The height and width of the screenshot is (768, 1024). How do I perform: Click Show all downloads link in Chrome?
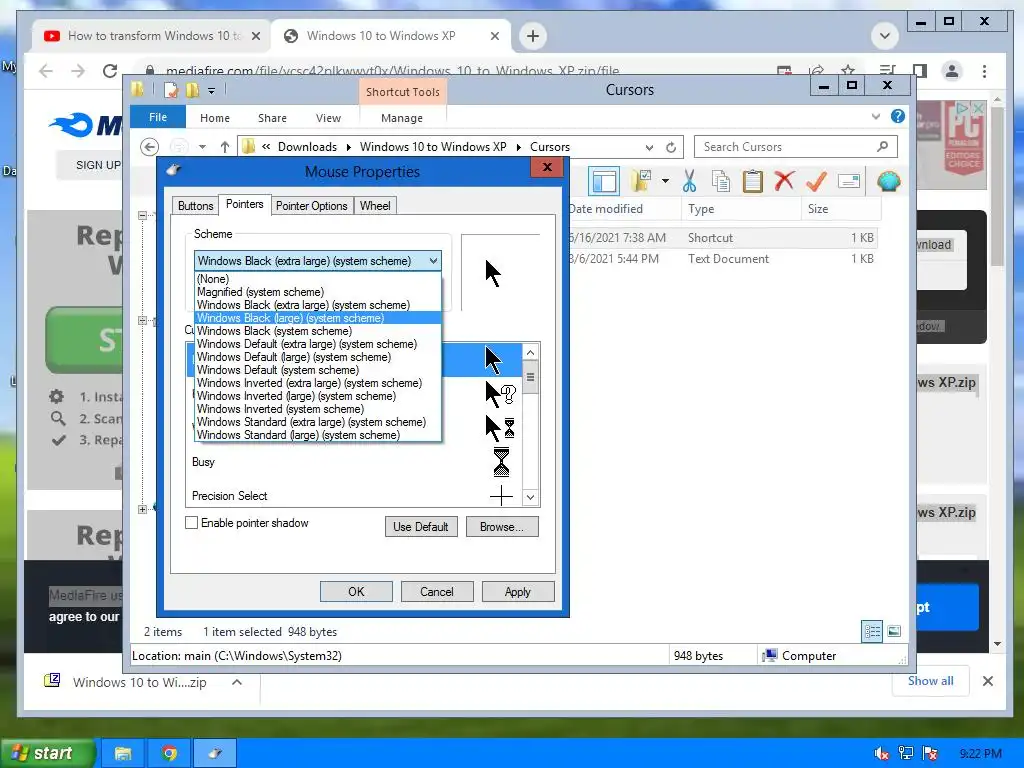pos(931,680)
